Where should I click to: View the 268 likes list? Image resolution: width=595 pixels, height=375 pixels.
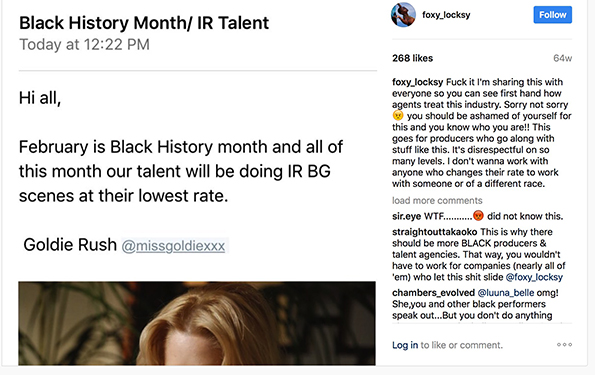tap(412, 58)
